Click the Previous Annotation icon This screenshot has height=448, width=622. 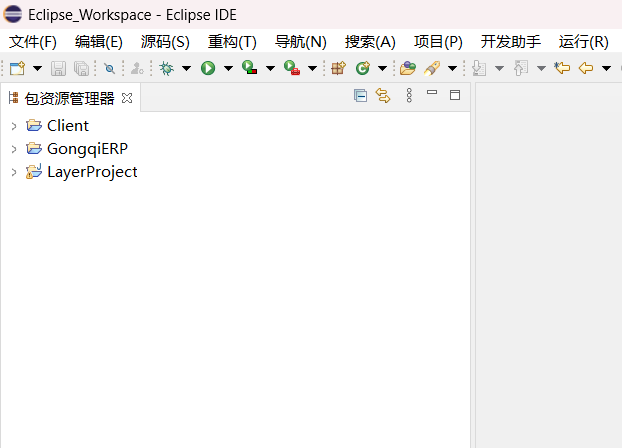(x=521, y=68)
